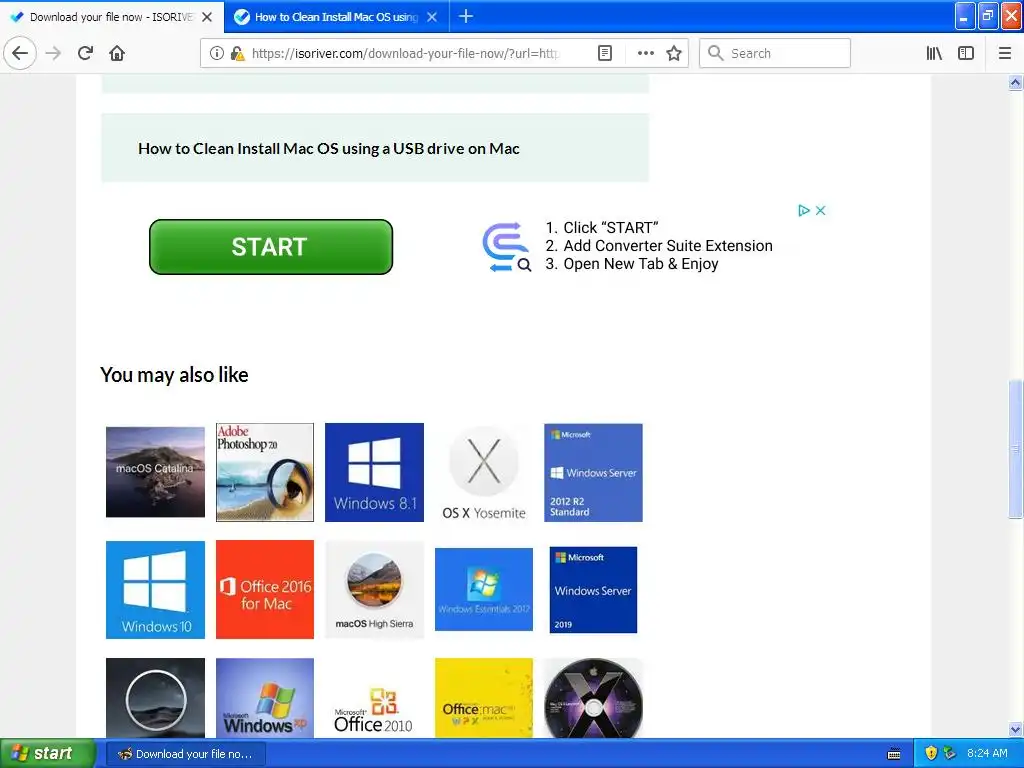
Task: Open AdChoices info icon on the ad
Action: click(x=804, y=210)
